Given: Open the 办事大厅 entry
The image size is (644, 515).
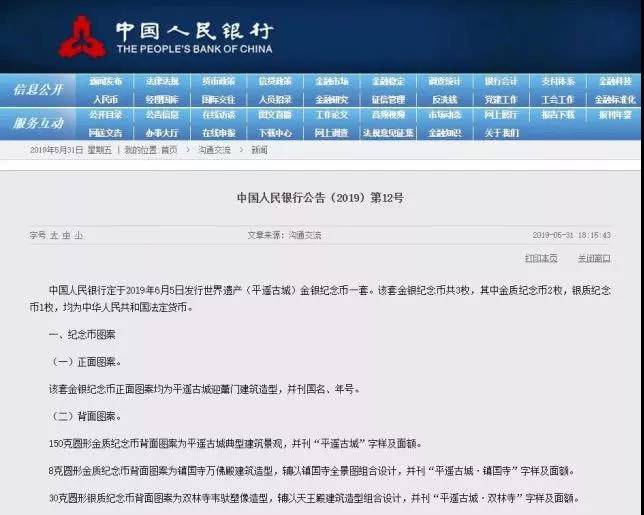Looking at the screenshot, I should pyautogui.click(x=162, y=133).
